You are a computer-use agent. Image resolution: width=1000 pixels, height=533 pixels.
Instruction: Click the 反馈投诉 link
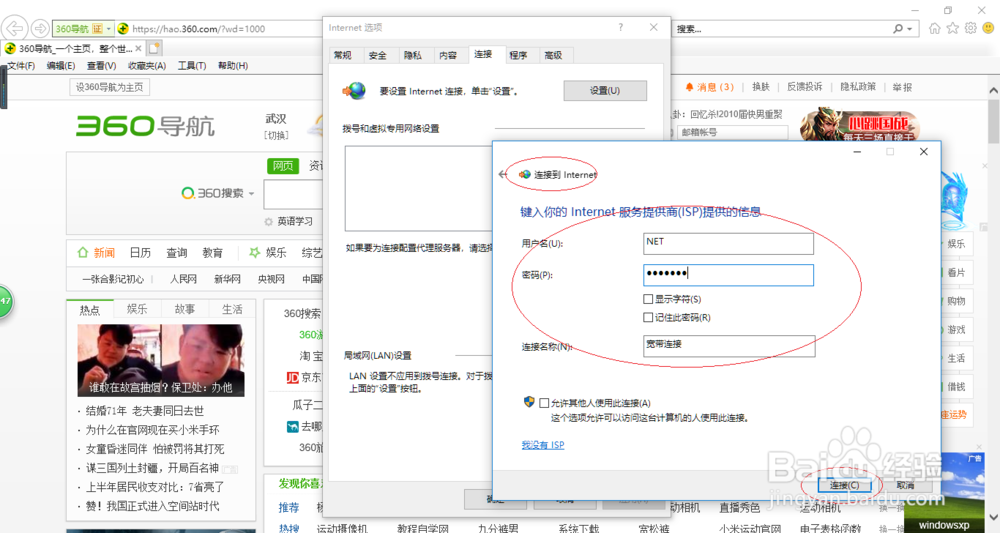click(x=804, y=87)
